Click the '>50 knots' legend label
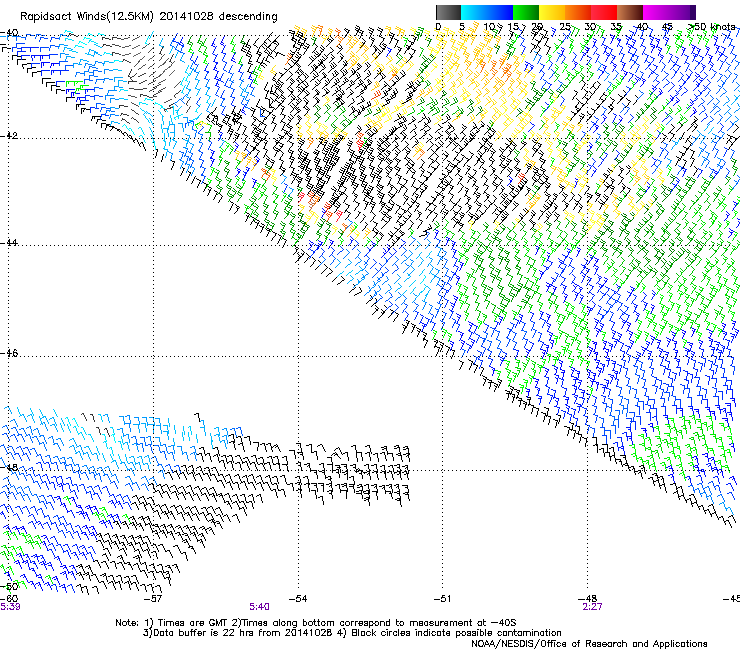 click(x=711, y=27)
